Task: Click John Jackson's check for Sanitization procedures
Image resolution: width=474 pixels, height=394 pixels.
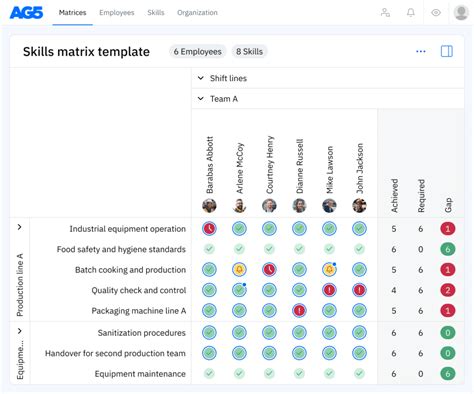Action: click(359, 332)
